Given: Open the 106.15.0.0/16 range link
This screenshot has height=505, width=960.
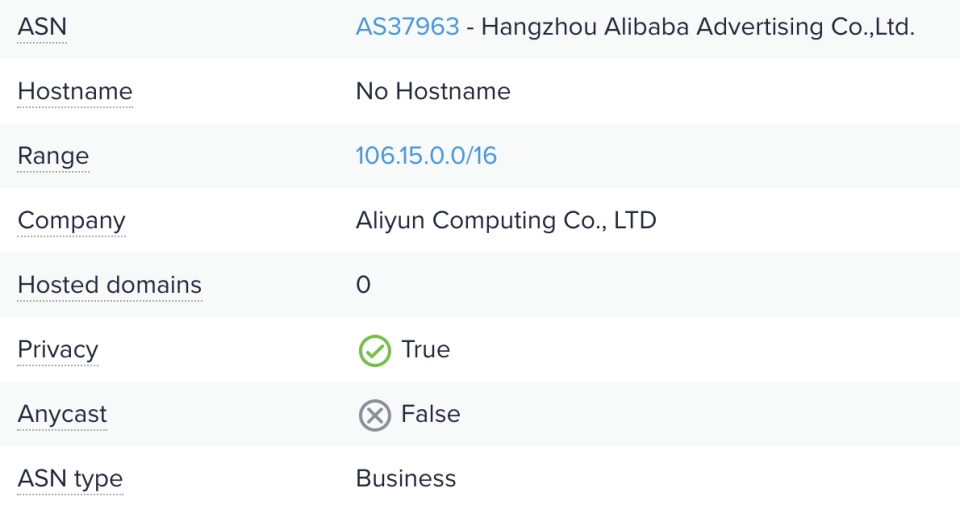Looking at the screenshot, I should tap(426, 156).
